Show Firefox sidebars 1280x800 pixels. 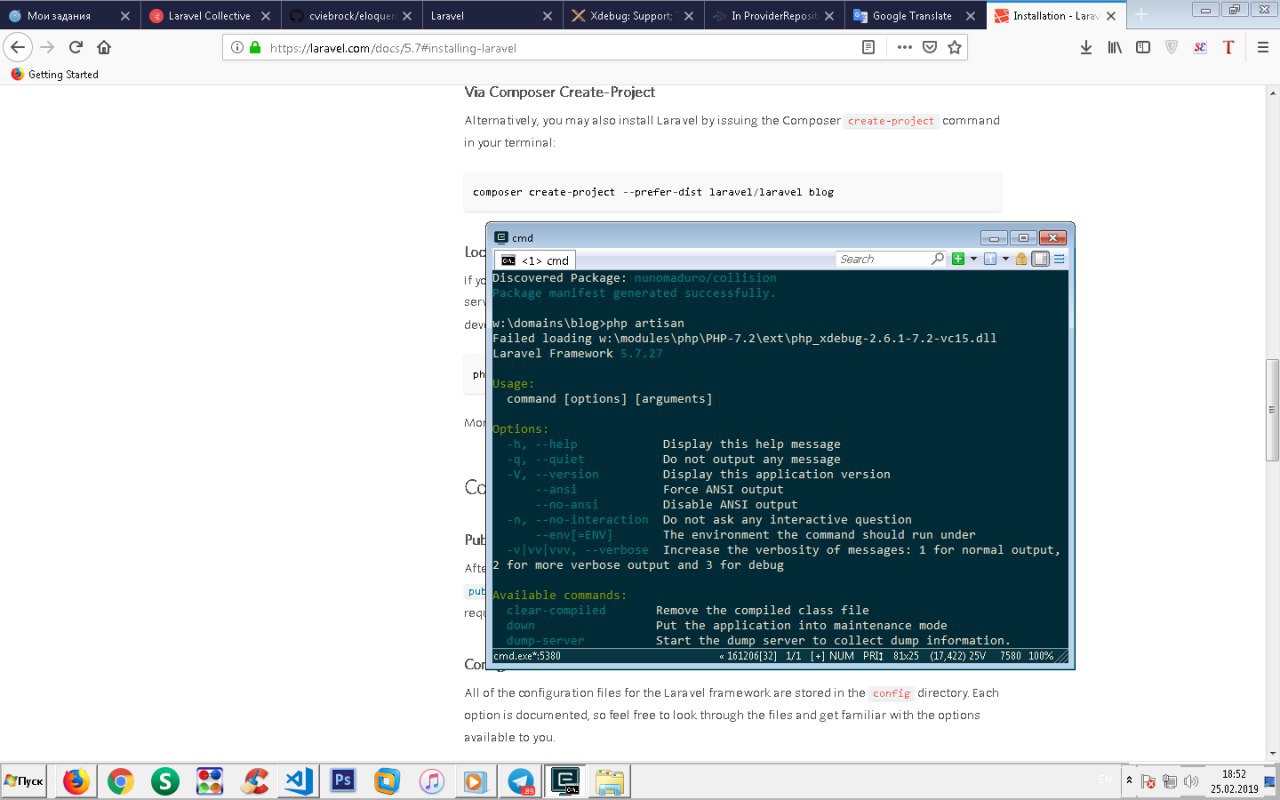coord(1143,47)
